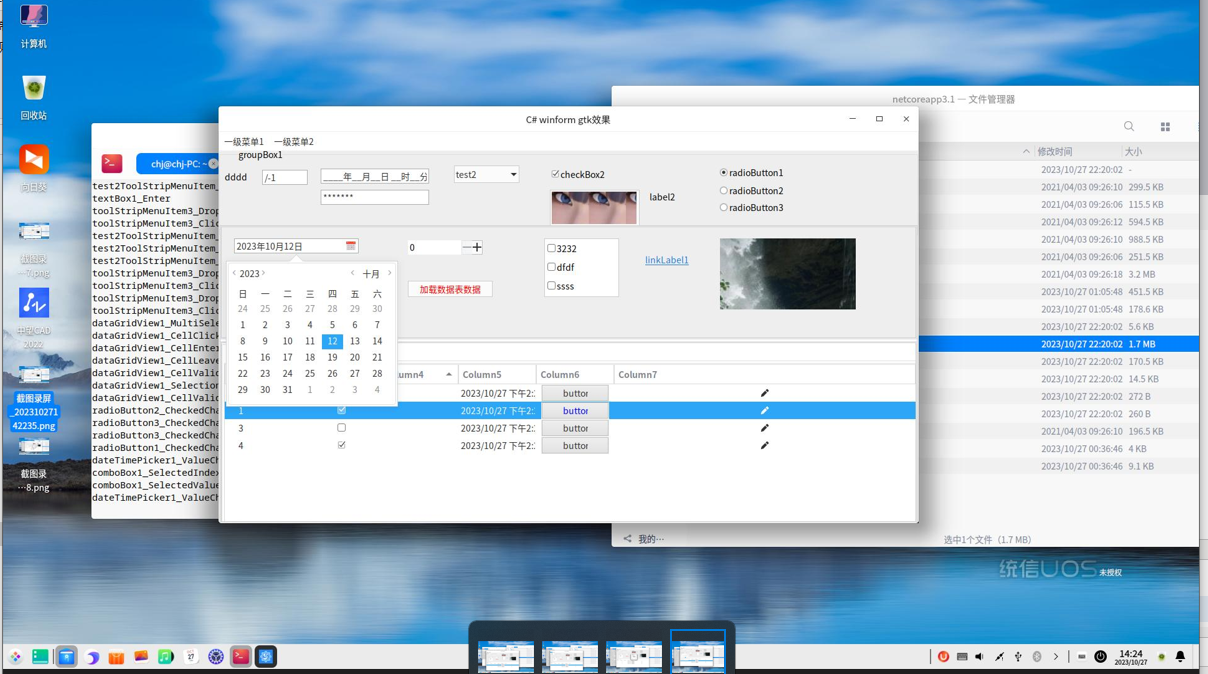Click the 加载数据表数据 button
This screenshot has width=1208, height=674.
pyautogui.click(x=450, y=289)
